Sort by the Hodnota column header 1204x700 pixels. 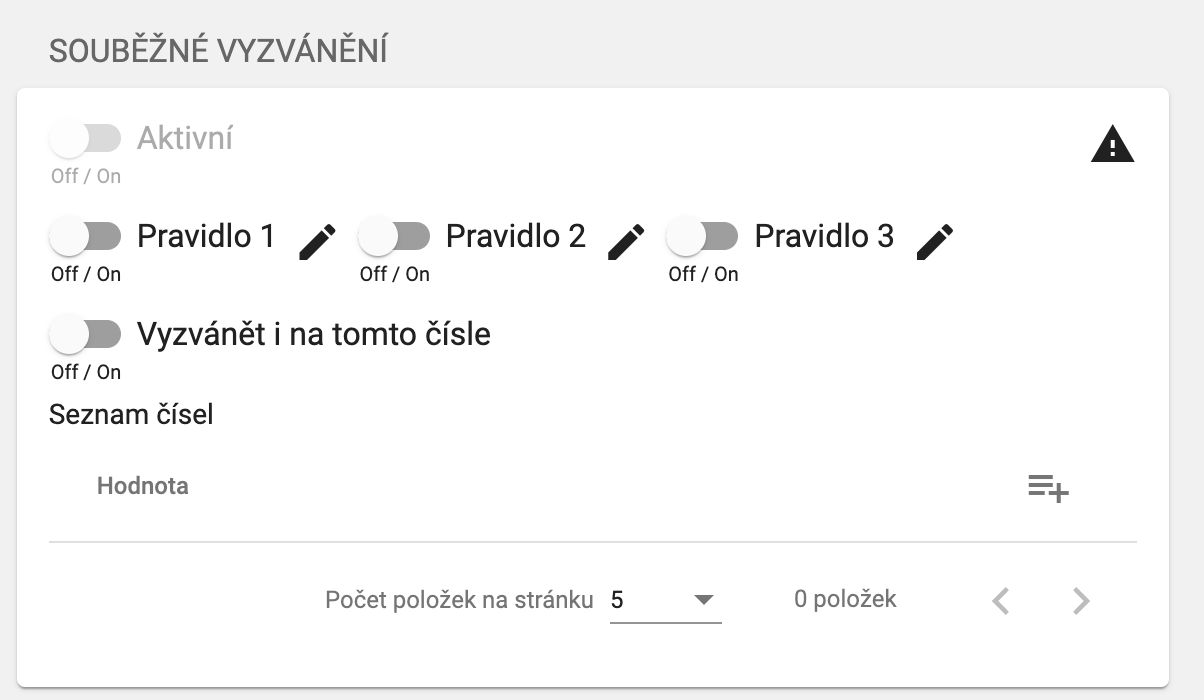click(x=143, y=486)
